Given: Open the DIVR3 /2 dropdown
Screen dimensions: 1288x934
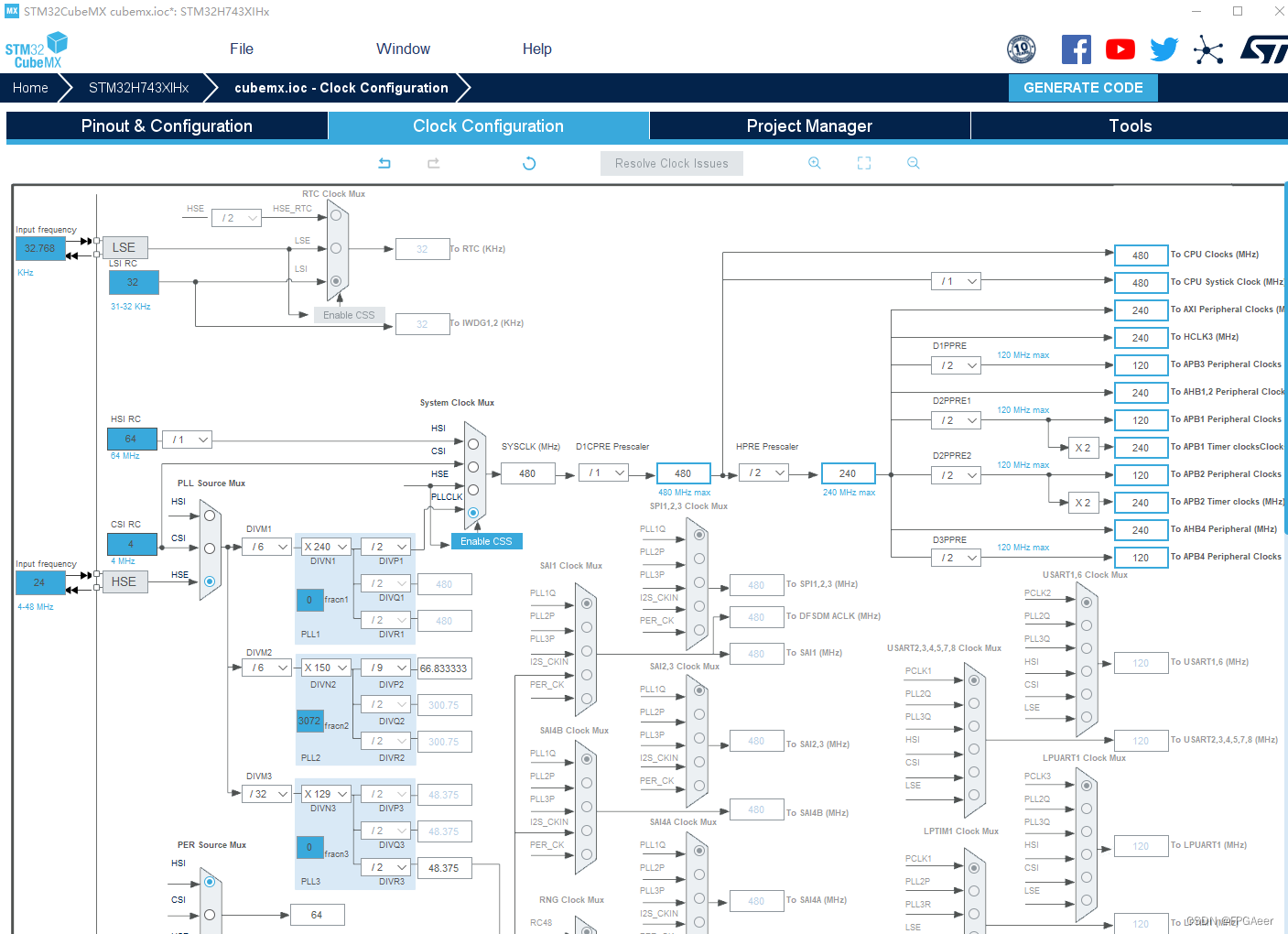Looking at the screenshot, I should 385,867.
